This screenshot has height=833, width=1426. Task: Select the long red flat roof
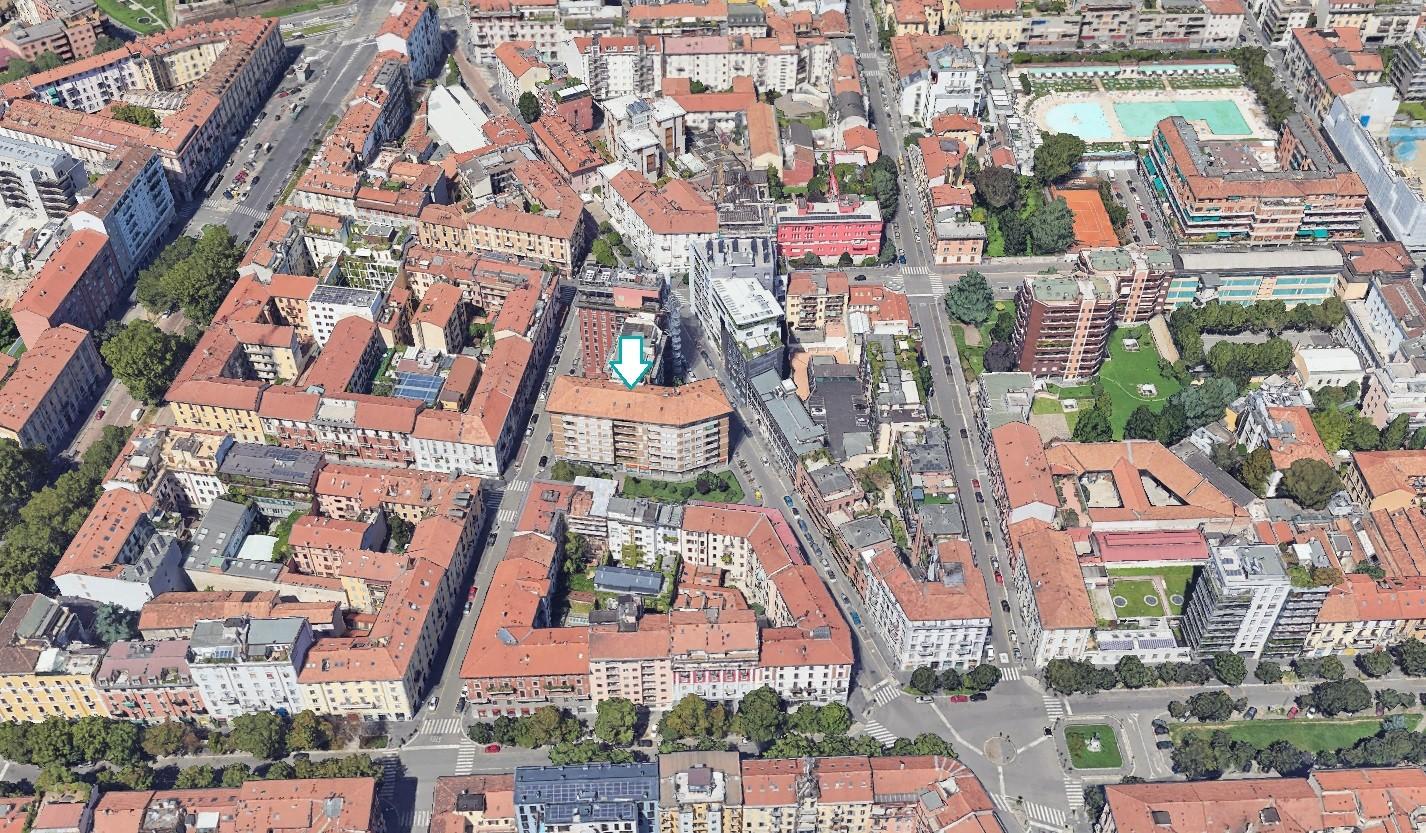coord(1150,546)
